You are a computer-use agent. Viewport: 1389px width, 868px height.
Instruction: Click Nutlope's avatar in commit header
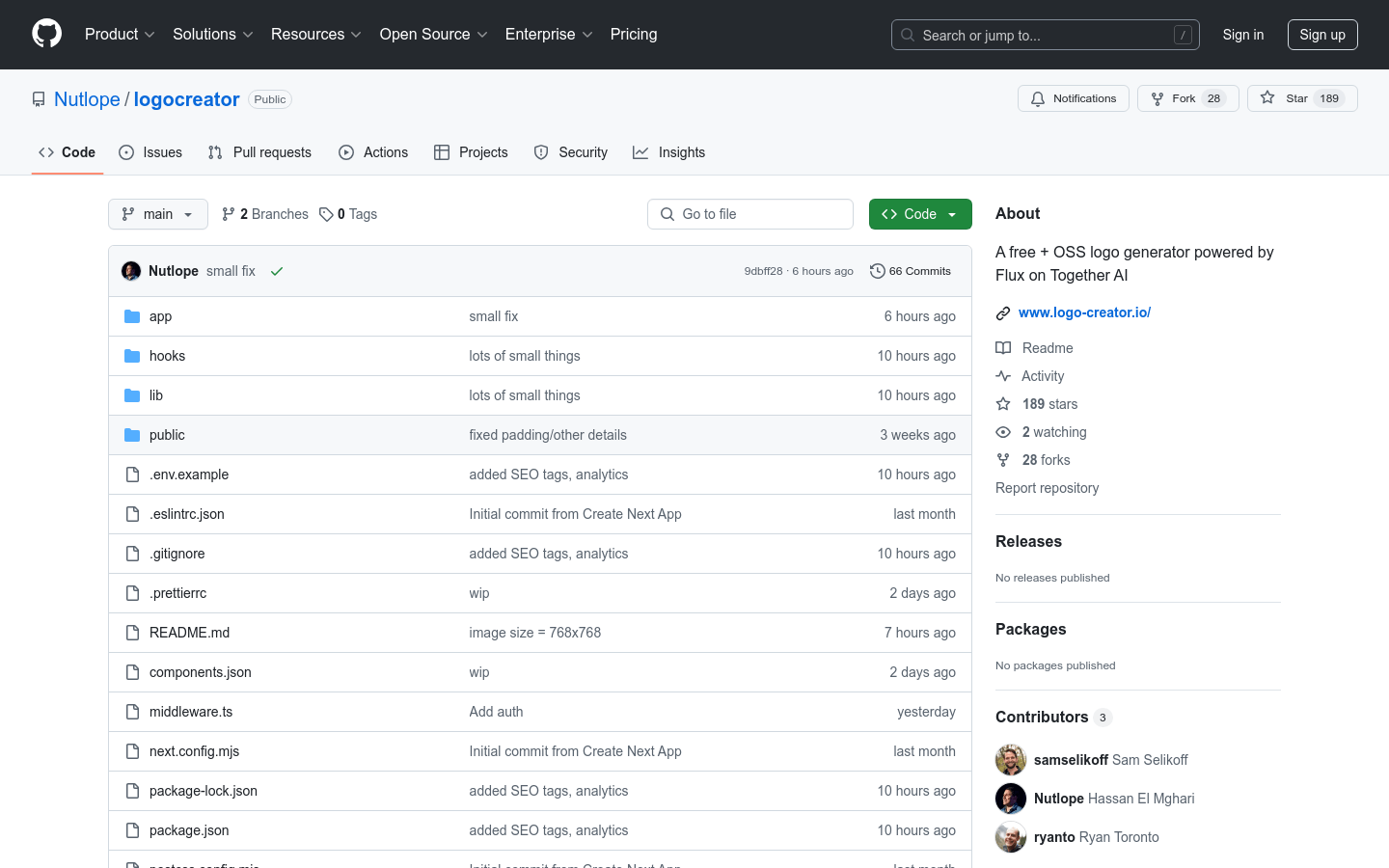pyautogui.click(x=131, y=271)
